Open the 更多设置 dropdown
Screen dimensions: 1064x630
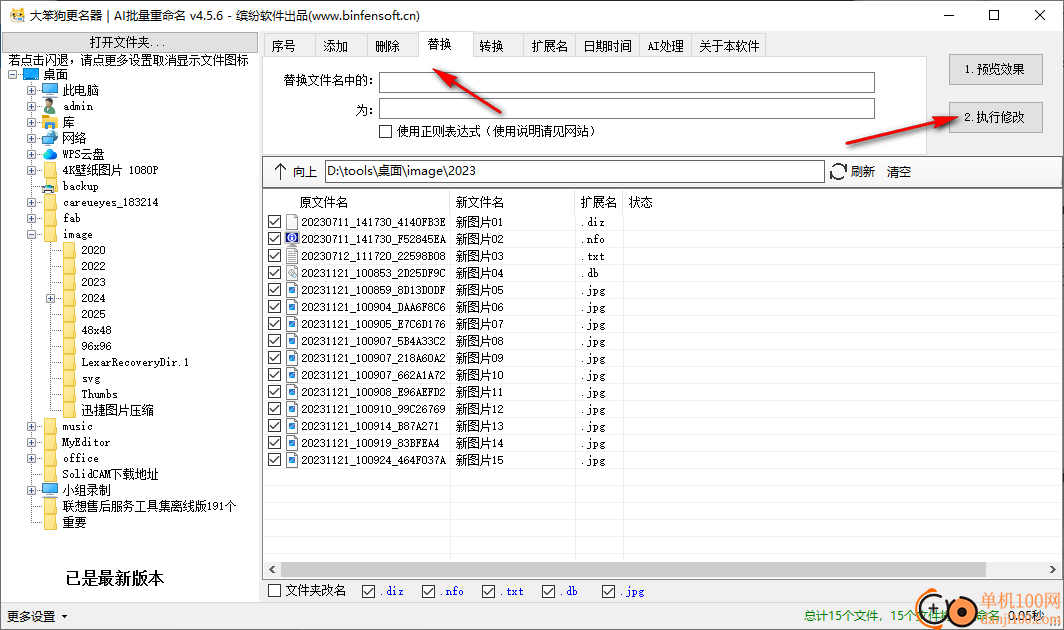(37, 616)
